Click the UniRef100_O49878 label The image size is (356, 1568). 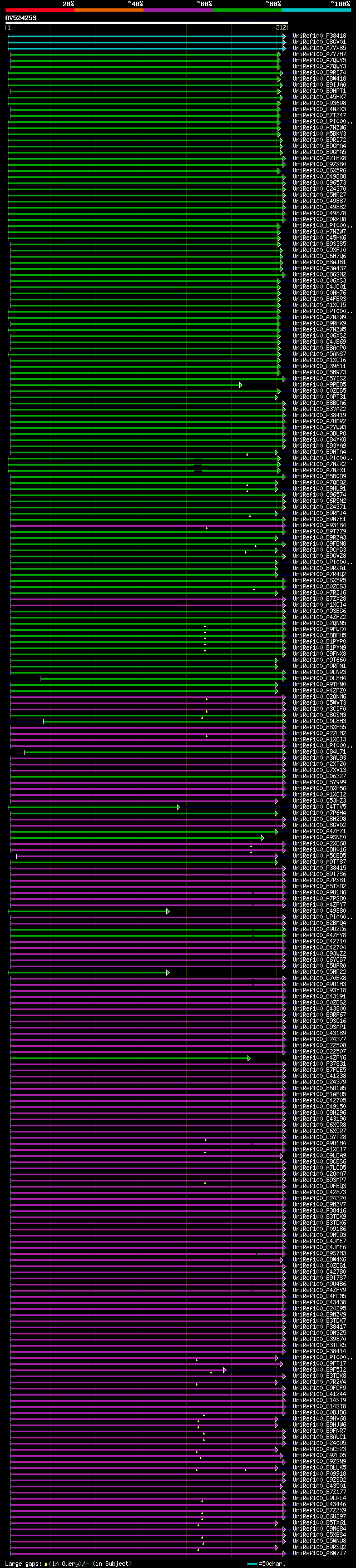[x=319, y=213]
